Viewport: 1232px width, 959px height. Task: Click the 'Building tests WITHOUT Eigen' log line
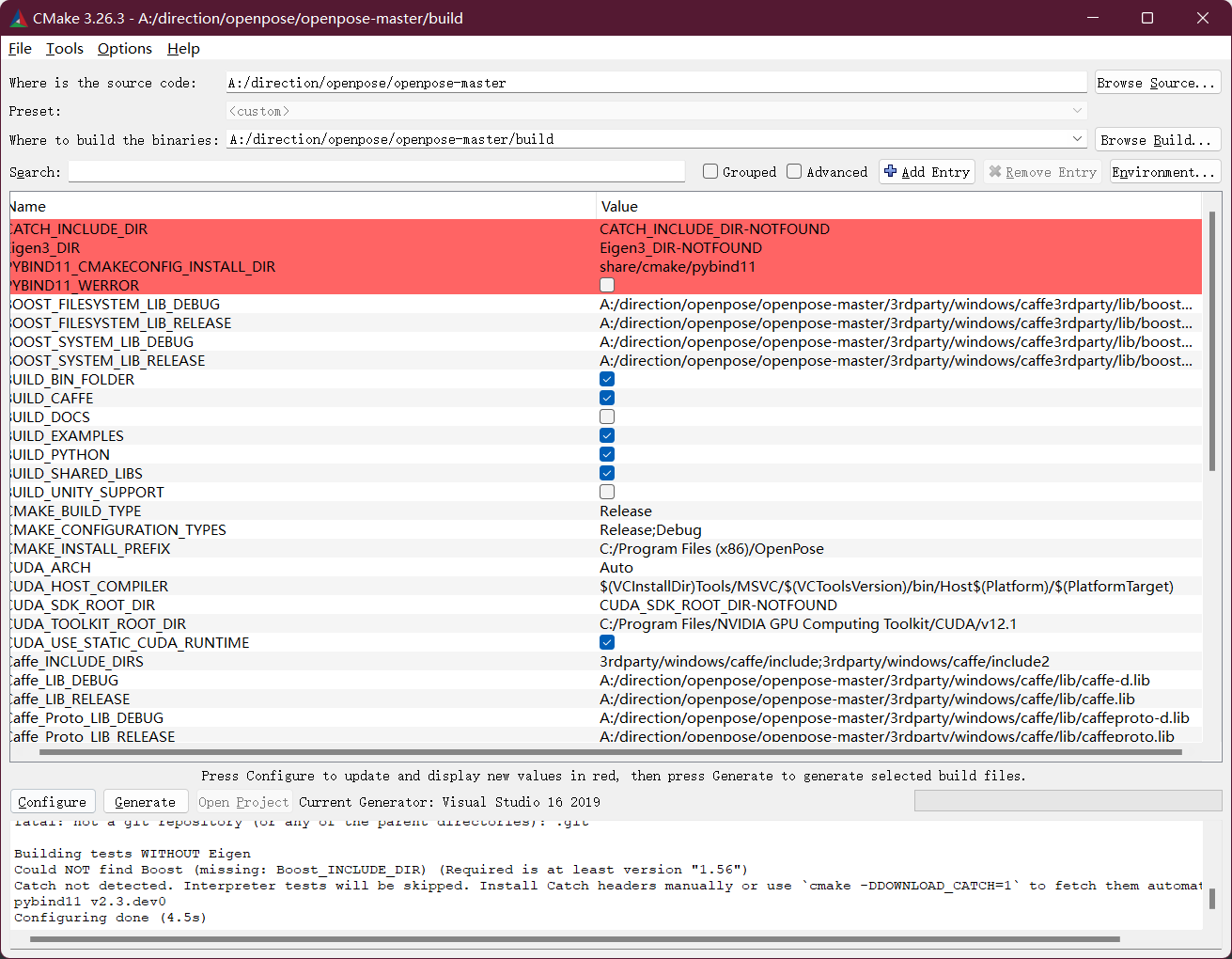point(133,854)
